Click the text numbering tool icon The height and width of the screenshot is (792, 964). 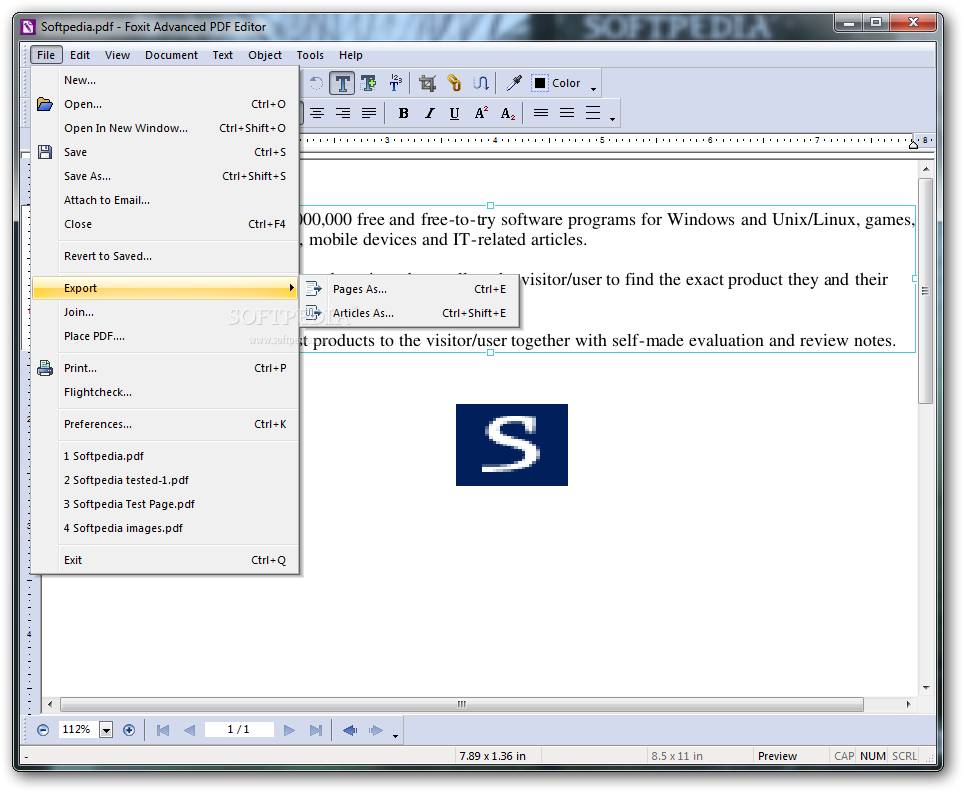click(395, 83)
